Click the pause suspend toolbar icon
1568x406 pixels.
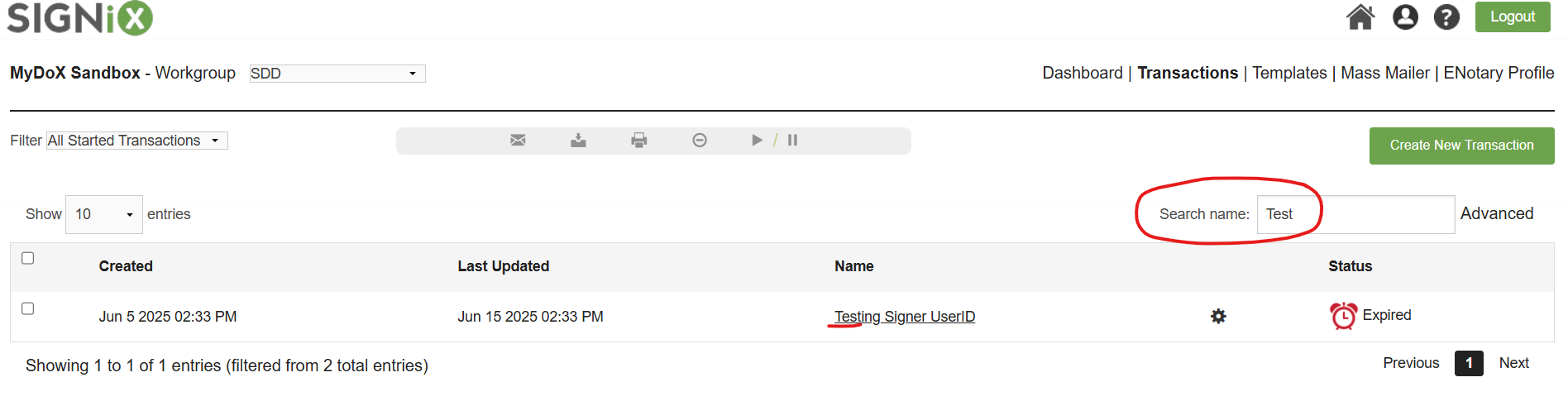coord(792,141)
